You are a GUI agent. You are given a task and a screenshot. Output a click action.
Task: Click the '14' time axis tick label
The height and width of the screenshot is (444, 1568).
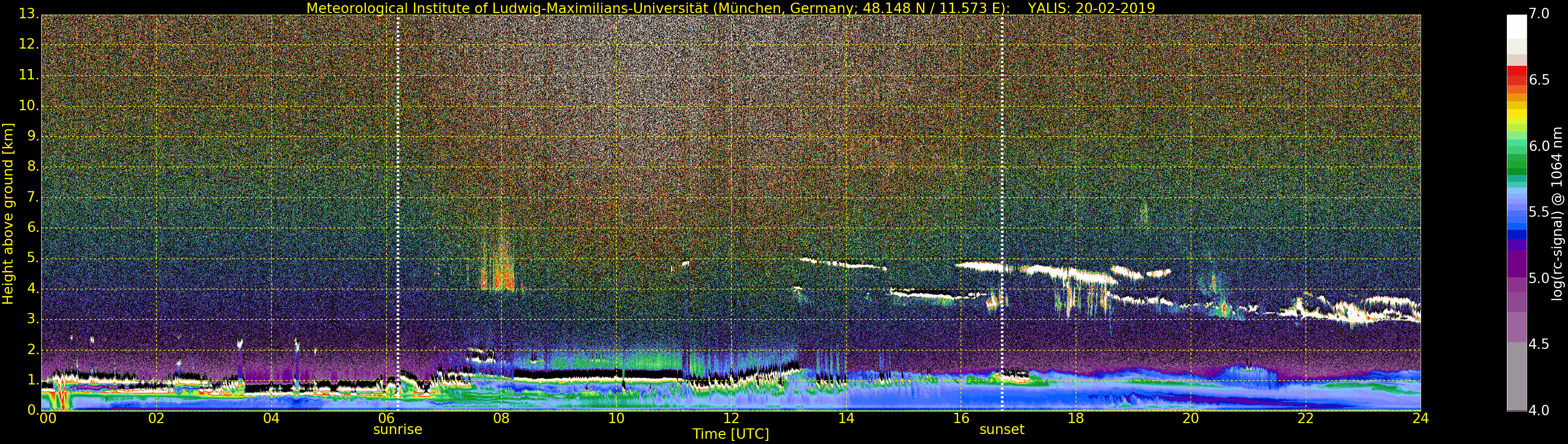coord(846,418)
